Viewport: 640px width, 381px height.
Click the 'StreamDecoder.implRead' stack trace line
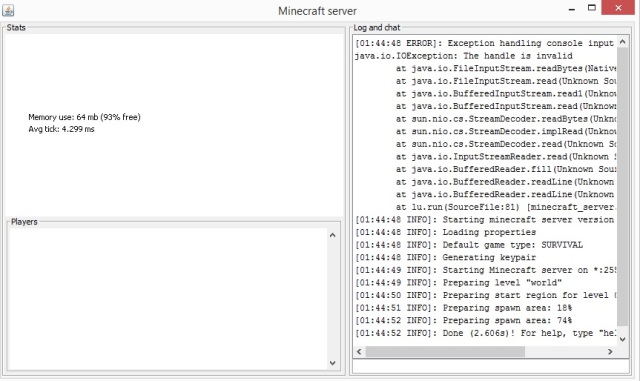506,131
